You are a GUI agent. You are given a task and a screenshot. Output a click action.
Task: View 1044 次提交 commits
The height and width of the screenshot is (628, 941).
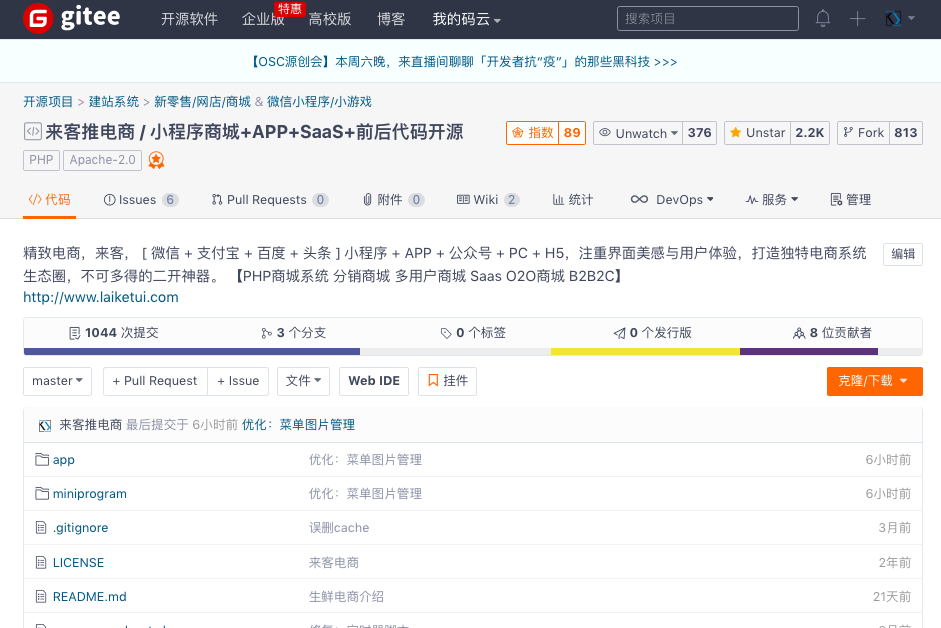(114, 333)
